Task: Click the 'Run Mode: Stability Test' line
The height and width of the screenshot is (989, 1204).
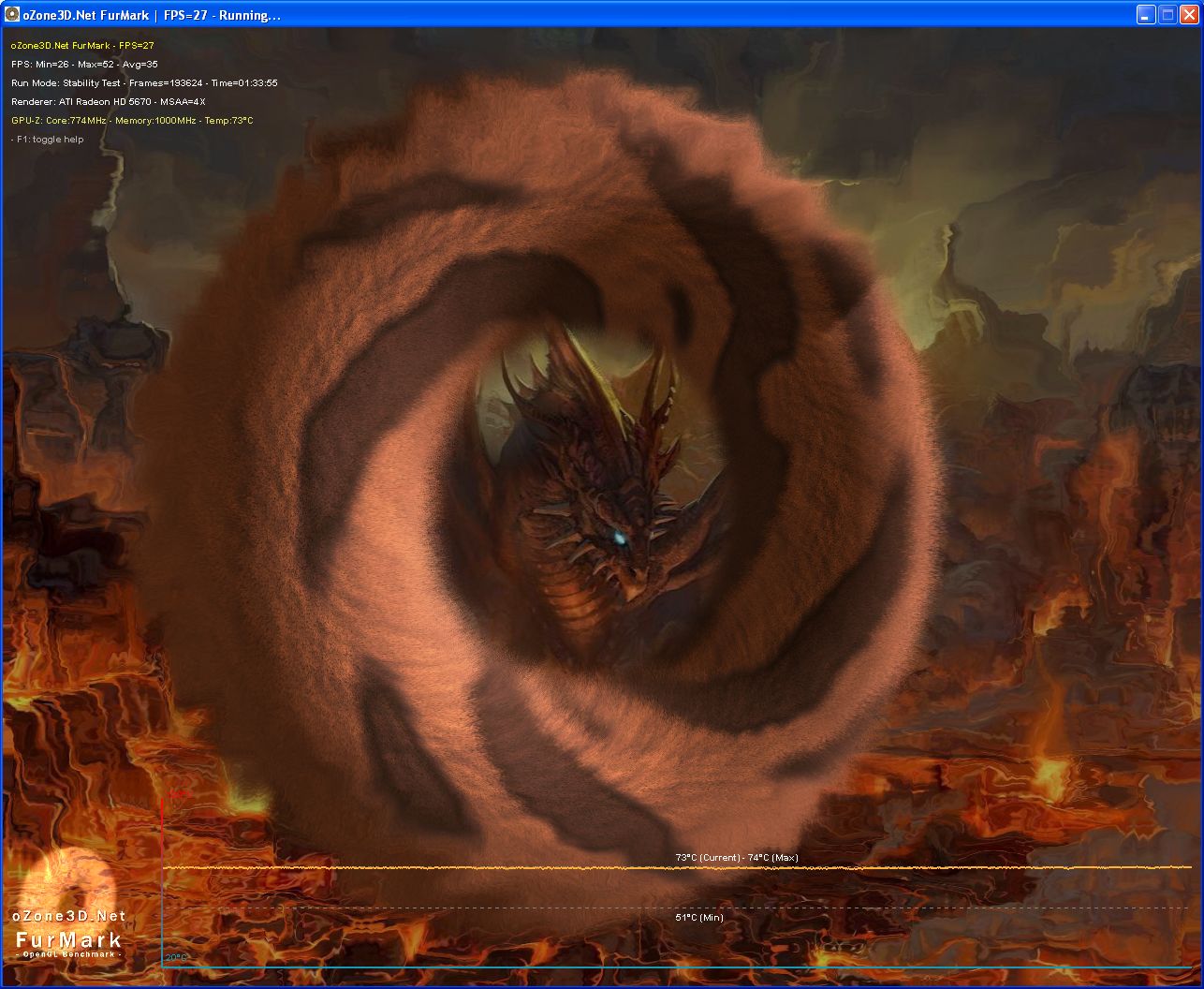Action: pyautogui.click(x=144, y=82)
